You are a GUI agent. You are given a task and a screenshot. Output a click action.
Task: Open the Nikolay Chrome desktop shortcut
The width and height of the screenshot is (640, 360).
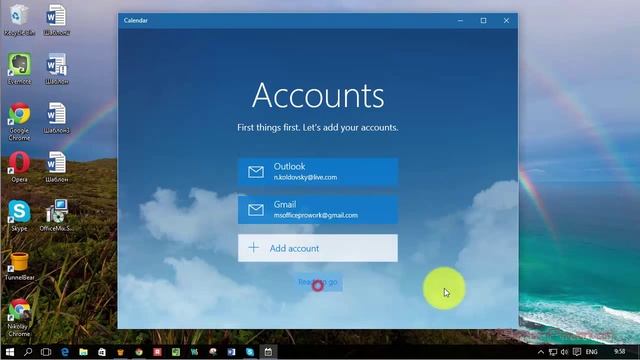tap(19, 317)
